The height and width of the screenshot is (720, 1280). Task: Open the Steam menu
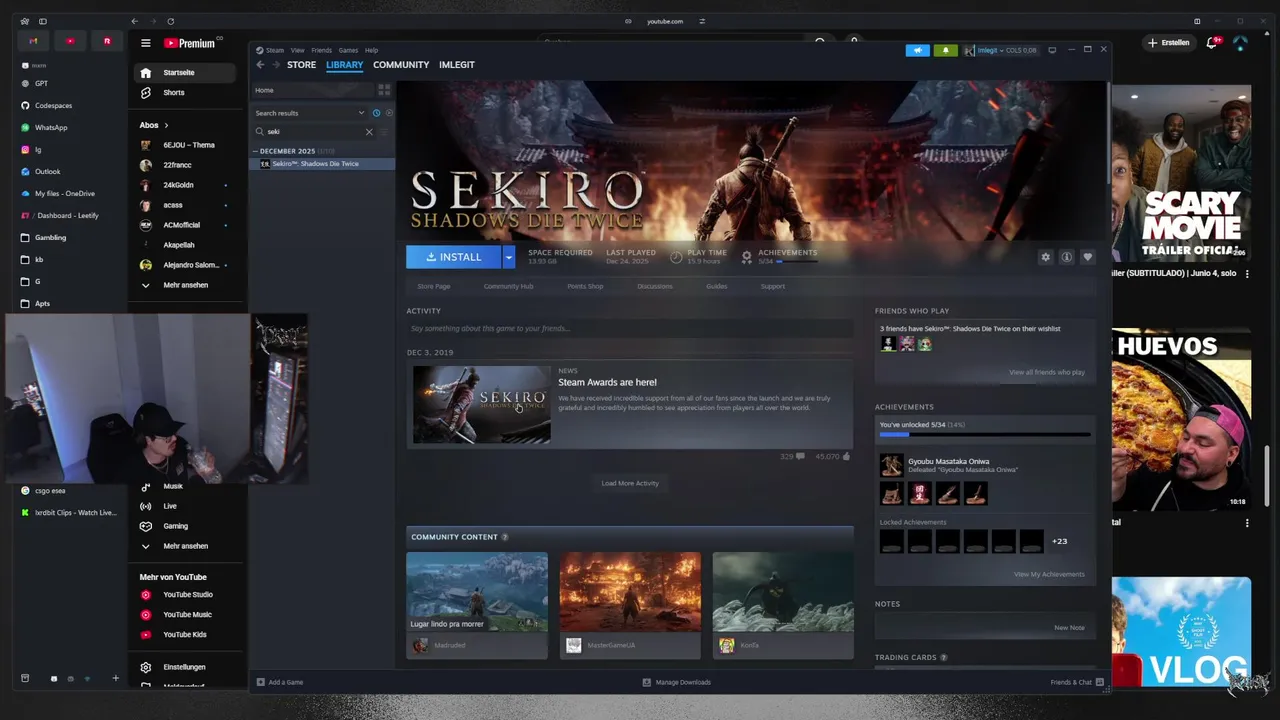coord(275,50)
